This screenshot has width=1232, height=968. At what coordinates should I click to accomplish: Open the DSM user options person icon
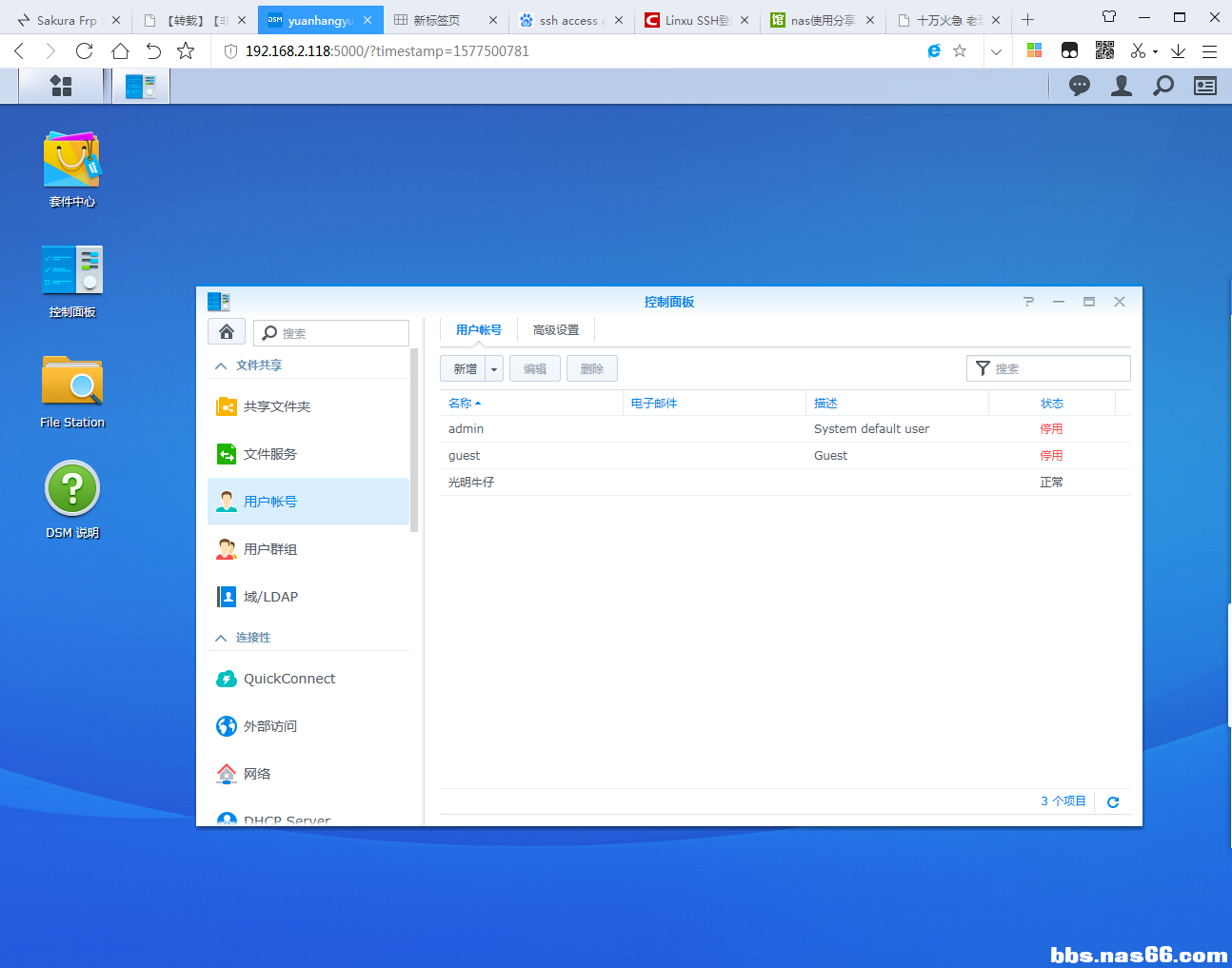click(1122, 86)
